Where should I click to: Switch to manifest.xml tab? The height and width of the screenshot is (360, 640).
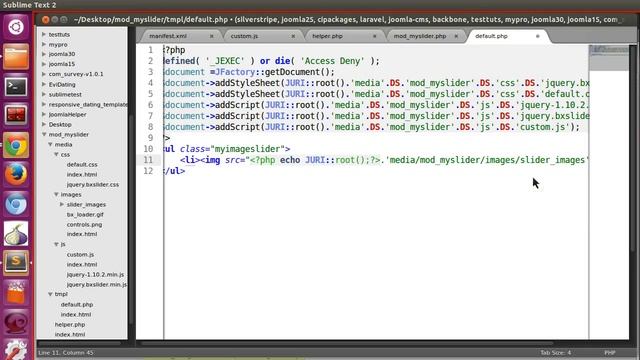pos(168,36)
